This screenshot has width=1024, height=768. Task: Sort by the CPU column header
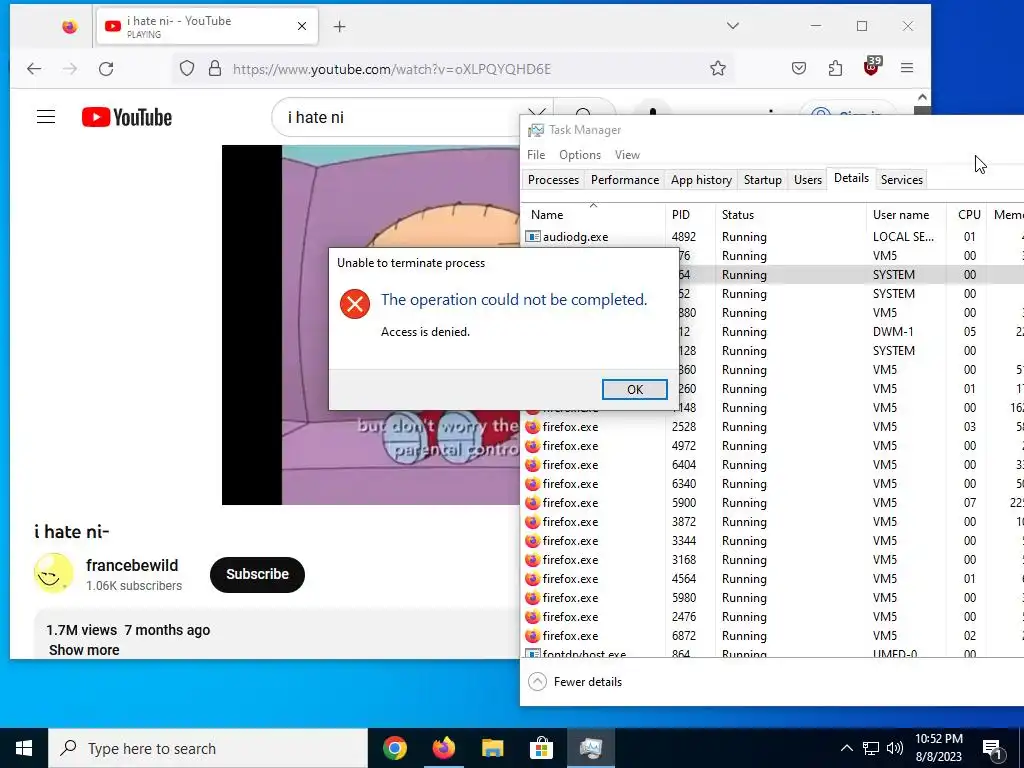click(969, 215)
